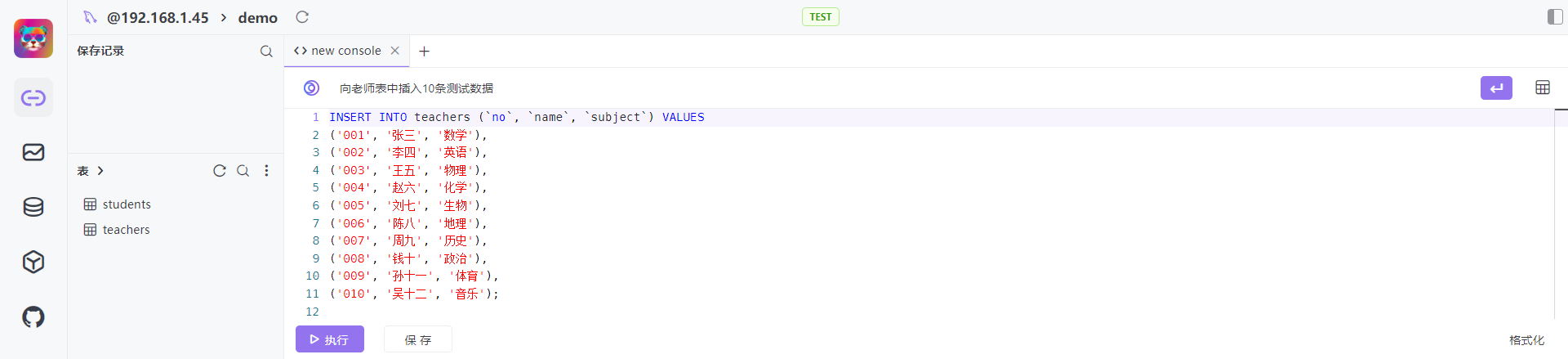
Task: Submit the AI prompt with enter button
Action: [x=1496, y=88]
